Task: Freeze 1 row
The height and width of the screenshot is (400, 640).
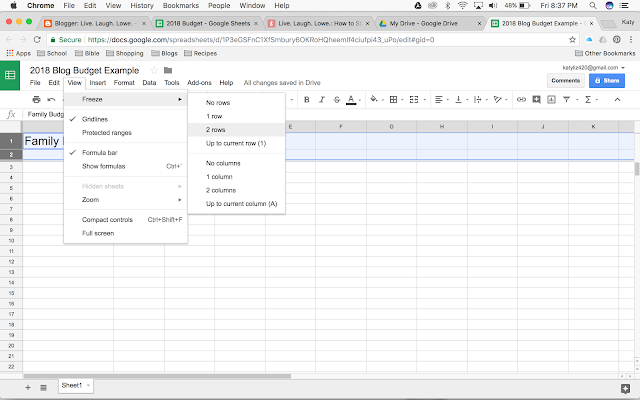Action: (x=237, y=116)
